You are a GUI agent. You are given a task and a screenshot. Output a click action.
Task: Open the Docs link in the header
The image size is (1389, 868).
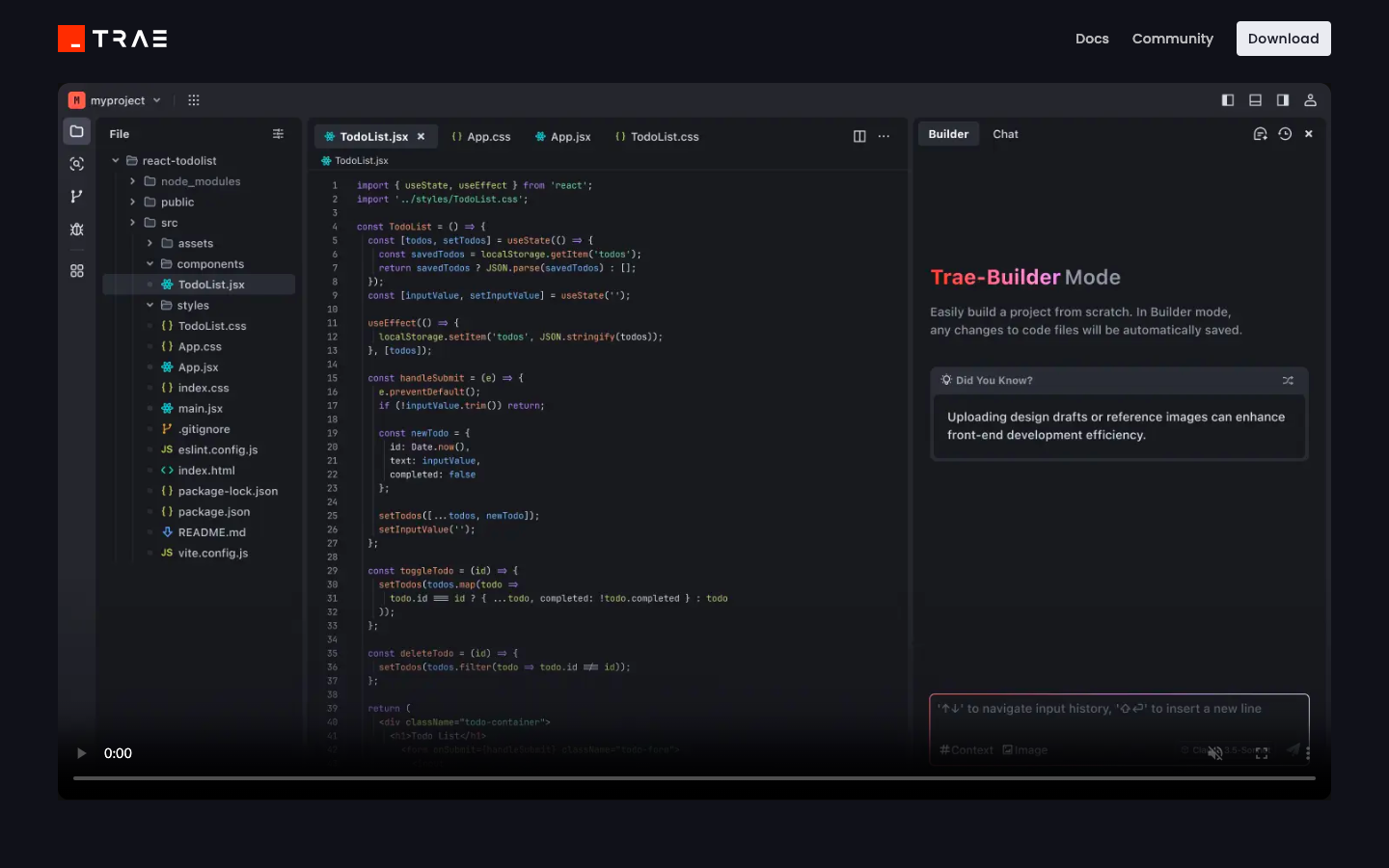tap(1092, 39)
